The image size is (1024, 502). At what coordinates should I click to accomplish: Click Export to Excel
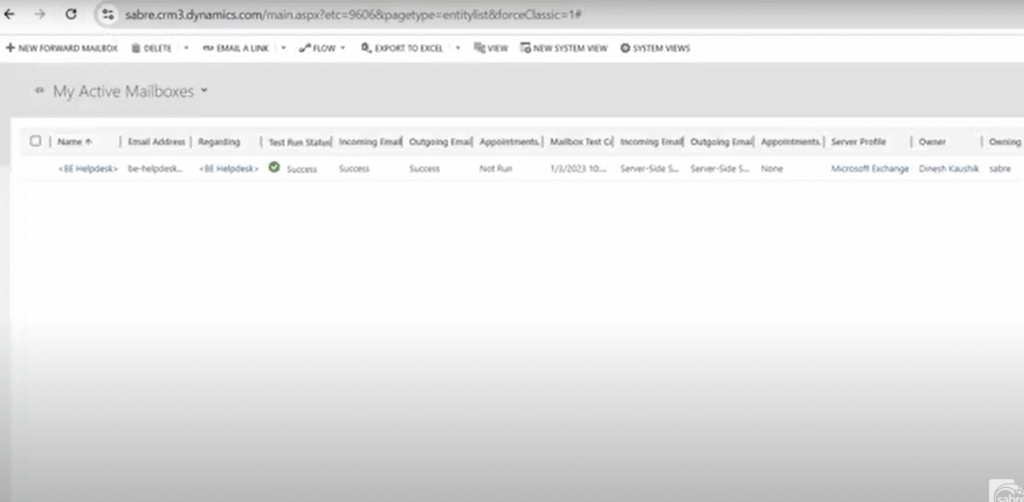(x=403, y=48)
